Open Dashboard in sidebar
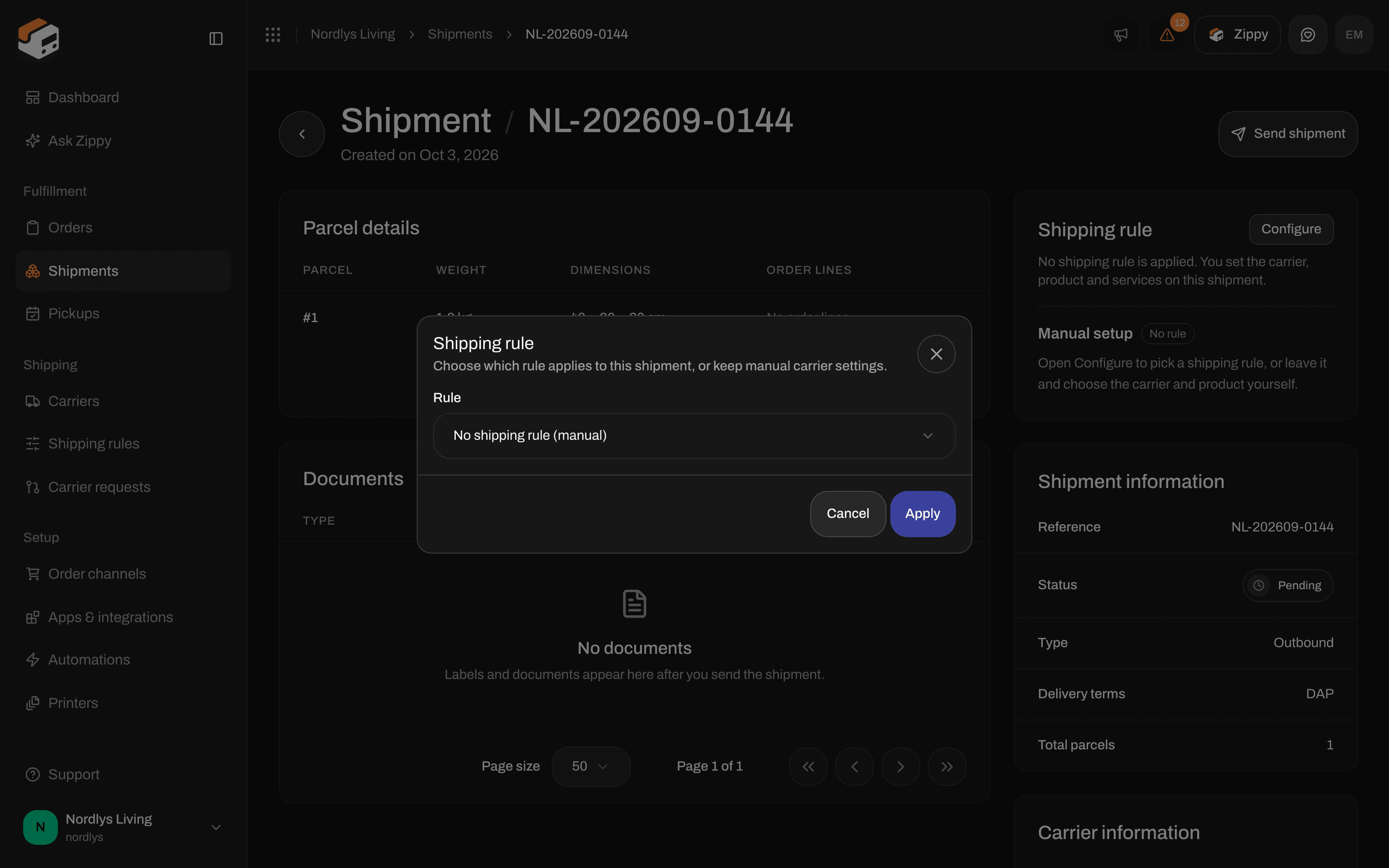This screenshot has width=1389, height=868. (123, 97)
